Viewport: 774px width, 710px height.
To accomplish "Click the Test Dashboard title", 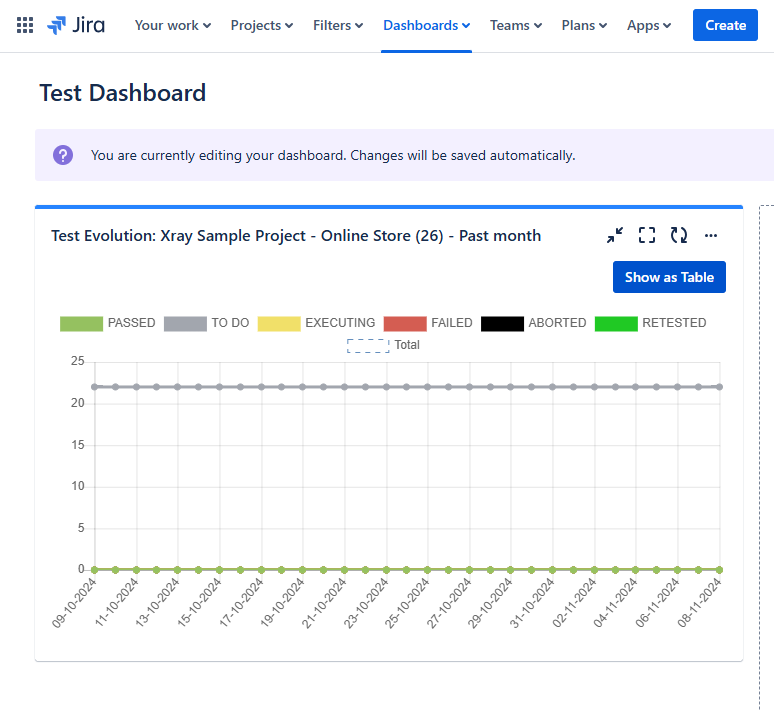I will coord(122,93).
